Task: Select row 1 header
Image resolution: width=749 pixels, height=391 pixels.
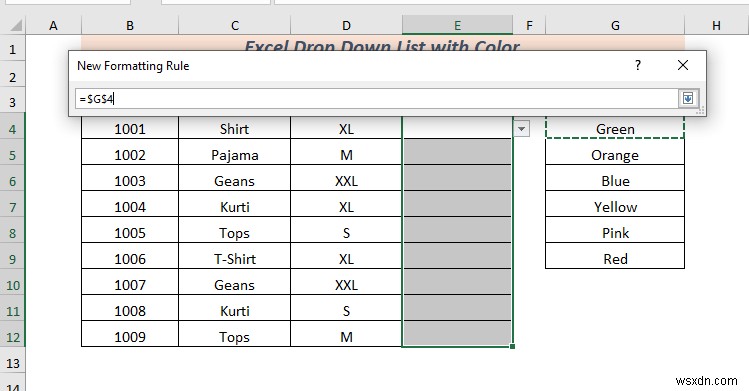Action: pyautogui.click(x=12, y=49)
